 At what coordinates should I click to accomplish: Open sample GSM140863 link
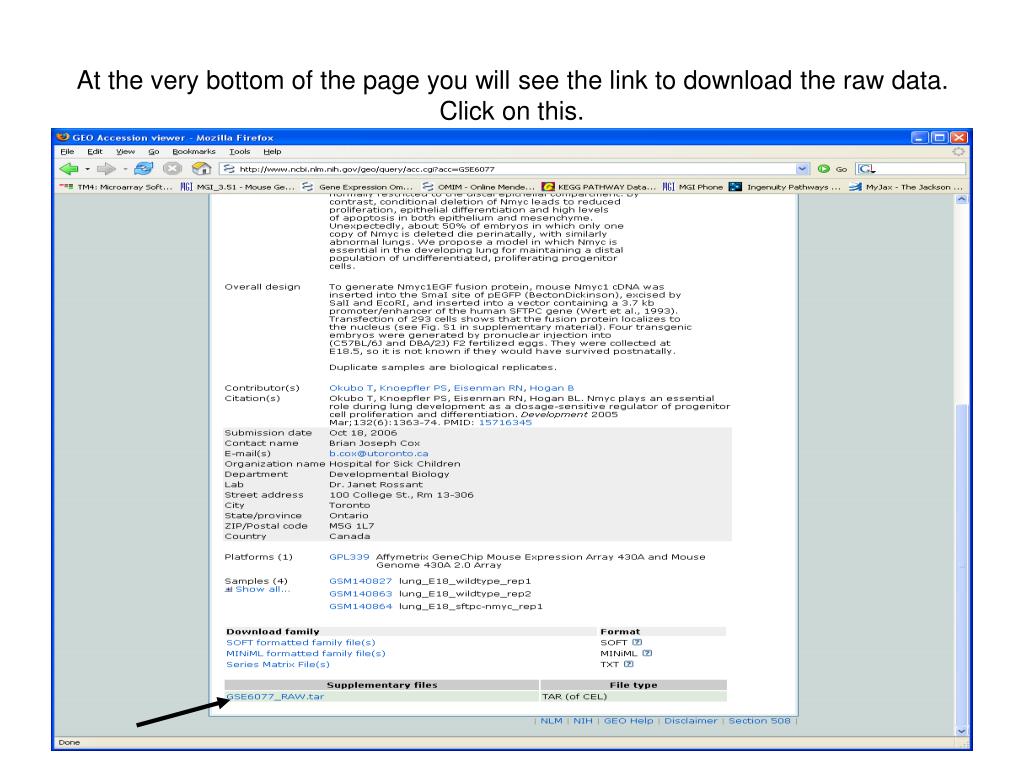tap(360, 594)
